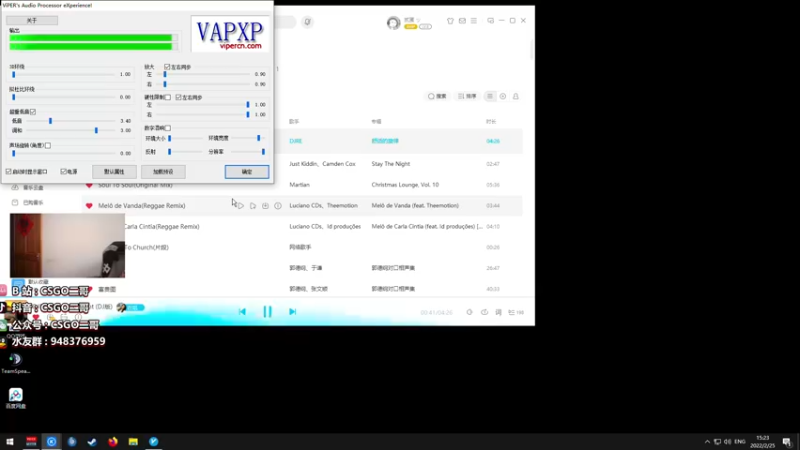The image size is (800, 450).
Task: Toggle the 超重低音 bass boost checkbox
Action: [x=33, y=112]
